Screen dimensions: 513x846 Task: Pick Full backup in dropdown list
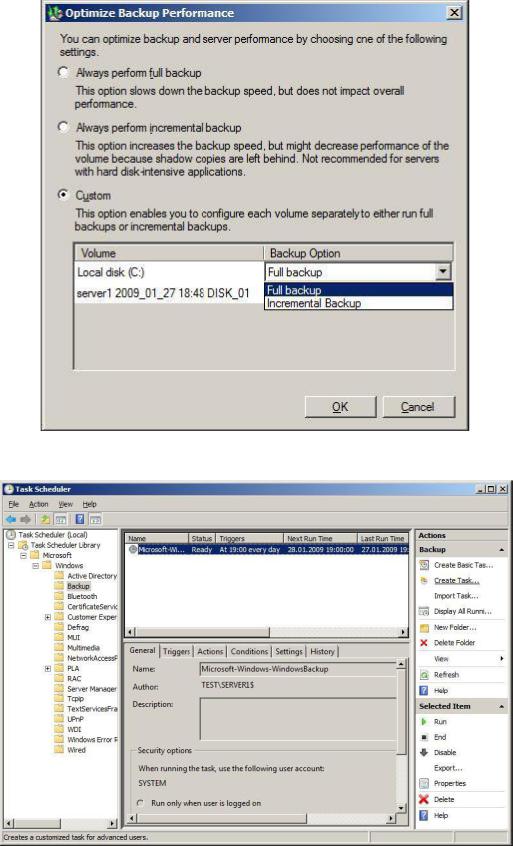point(358,290)
